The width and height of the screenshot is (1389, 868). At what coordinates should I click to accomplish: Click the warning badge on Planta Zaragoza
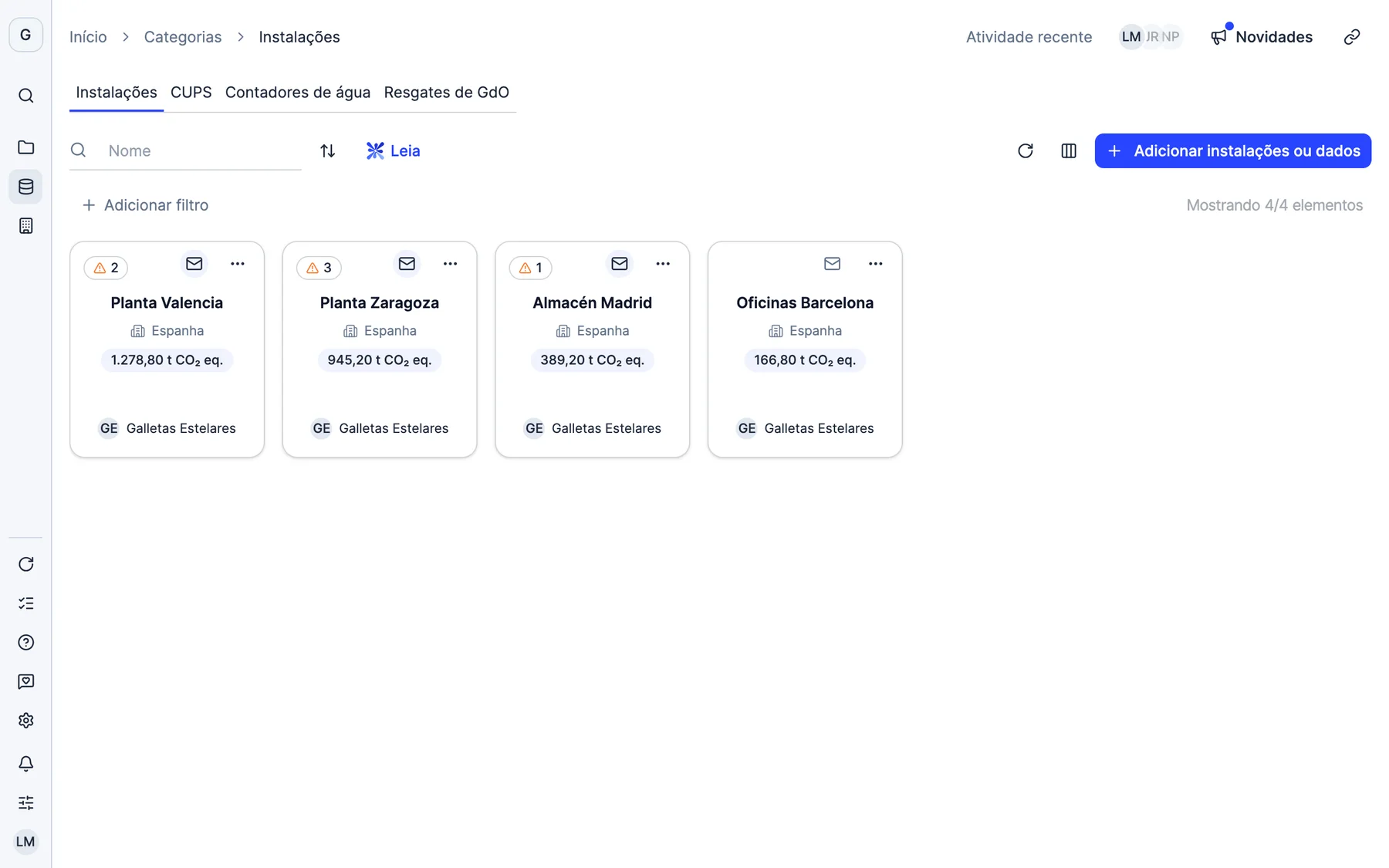coord(319,268)
